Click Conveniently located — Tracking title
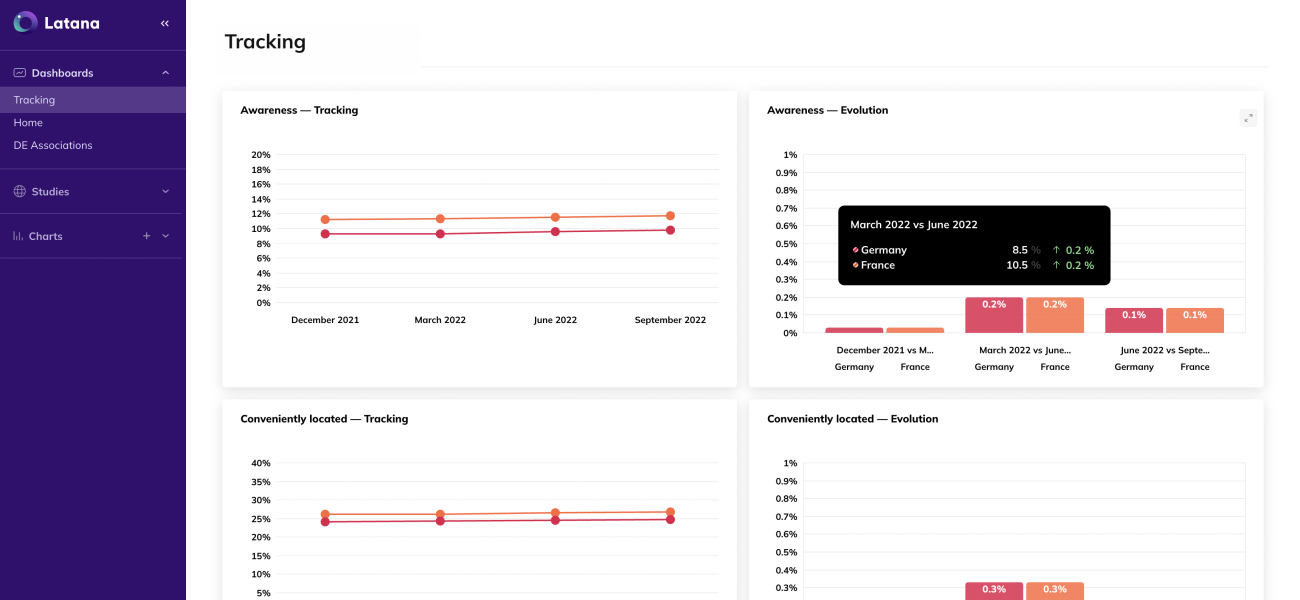Viewport: 1300px width, 600px height. pos(324,419)
